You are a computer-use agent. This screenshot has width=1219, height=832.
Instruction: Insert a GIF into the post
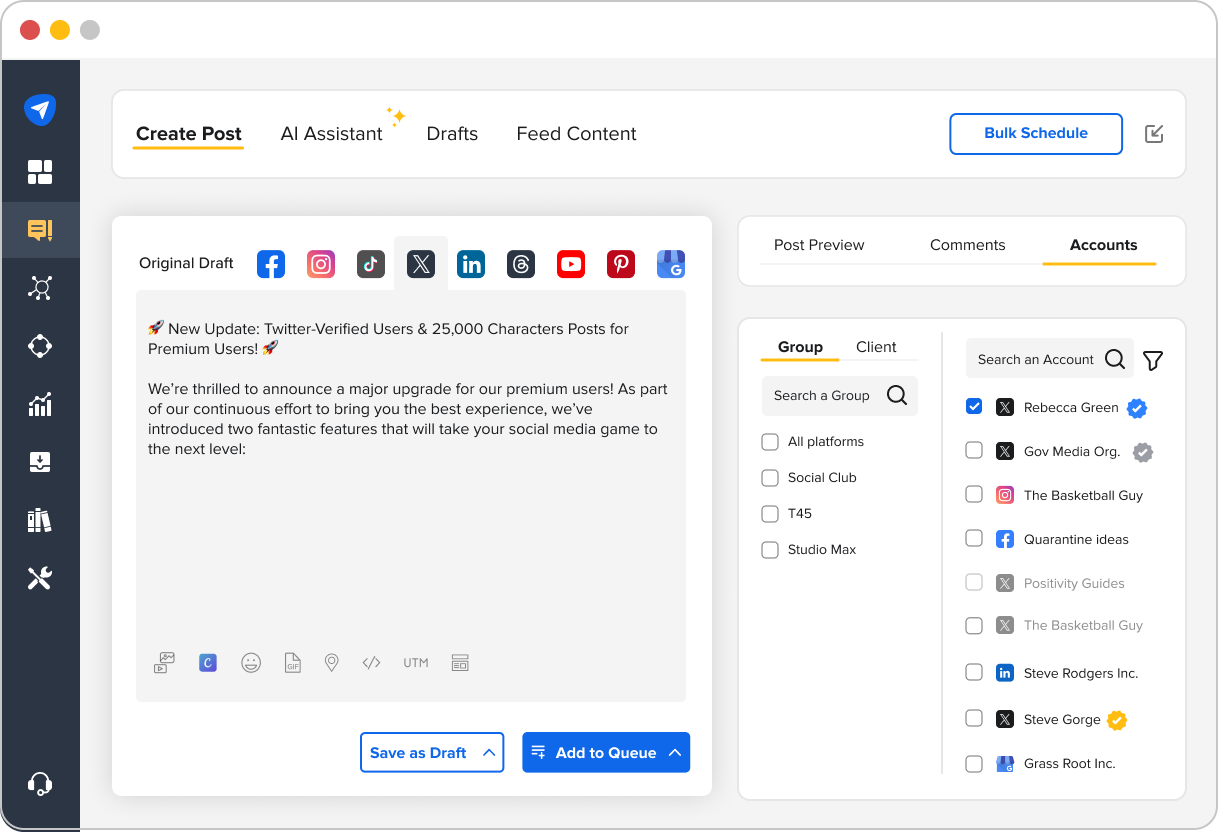[x=292, y=662]
